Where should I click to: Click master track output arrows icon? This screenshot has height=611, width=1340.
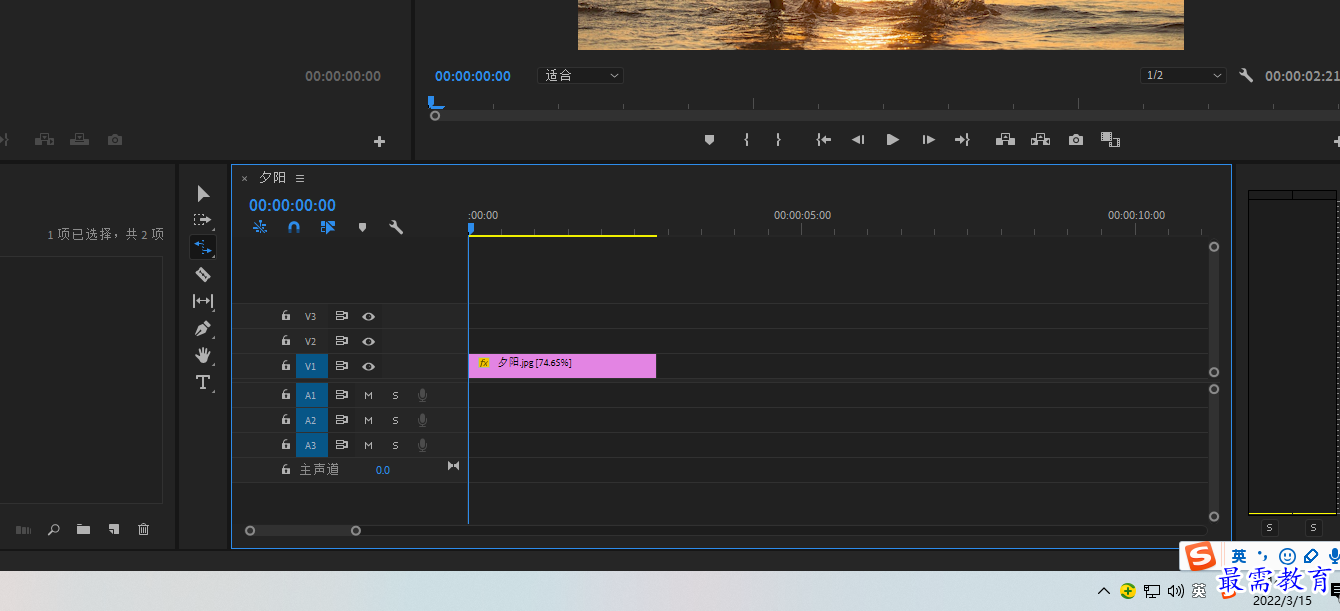tap(453, 465)
